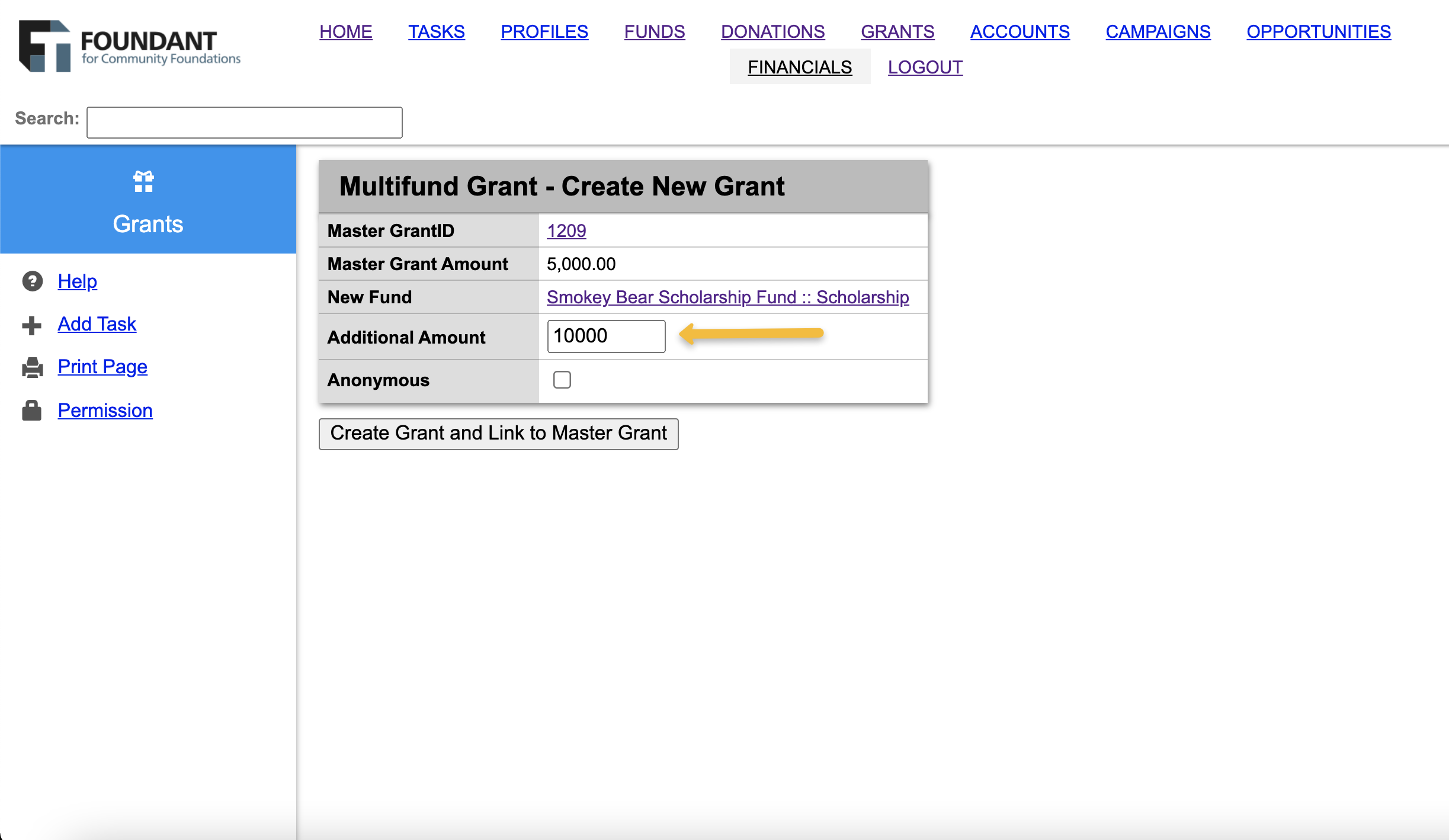This screenshot has width=1449, height=840.
Task: Open the PROFILES menu
Action: (544, 31)
